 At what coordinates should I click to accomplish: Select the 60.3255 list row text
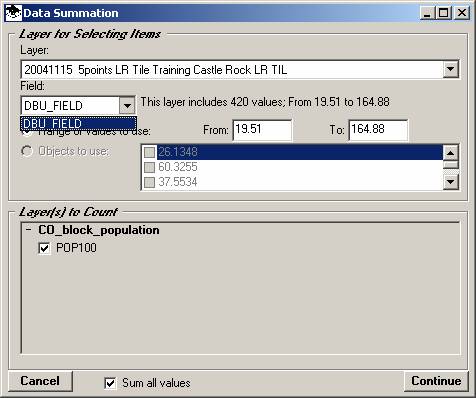[x=178, y=167]
